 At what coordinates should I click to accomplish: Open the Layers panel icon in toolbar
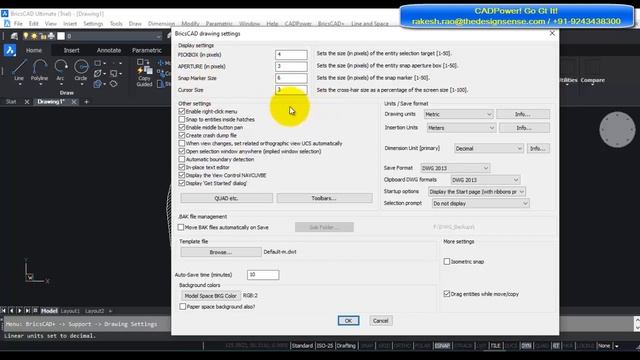point(14,36)
